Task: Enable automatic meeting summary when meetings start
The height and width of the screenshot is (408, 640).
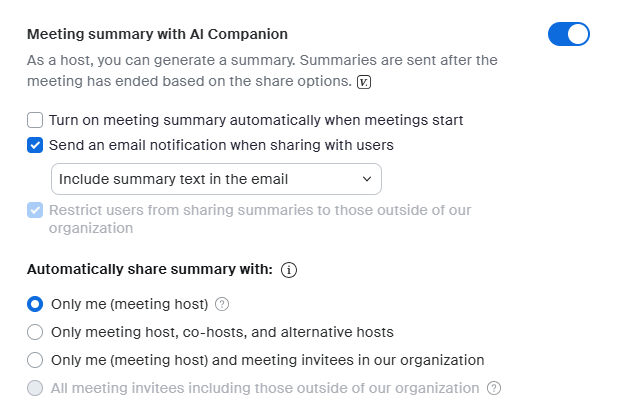Action: tap(35, 120)
